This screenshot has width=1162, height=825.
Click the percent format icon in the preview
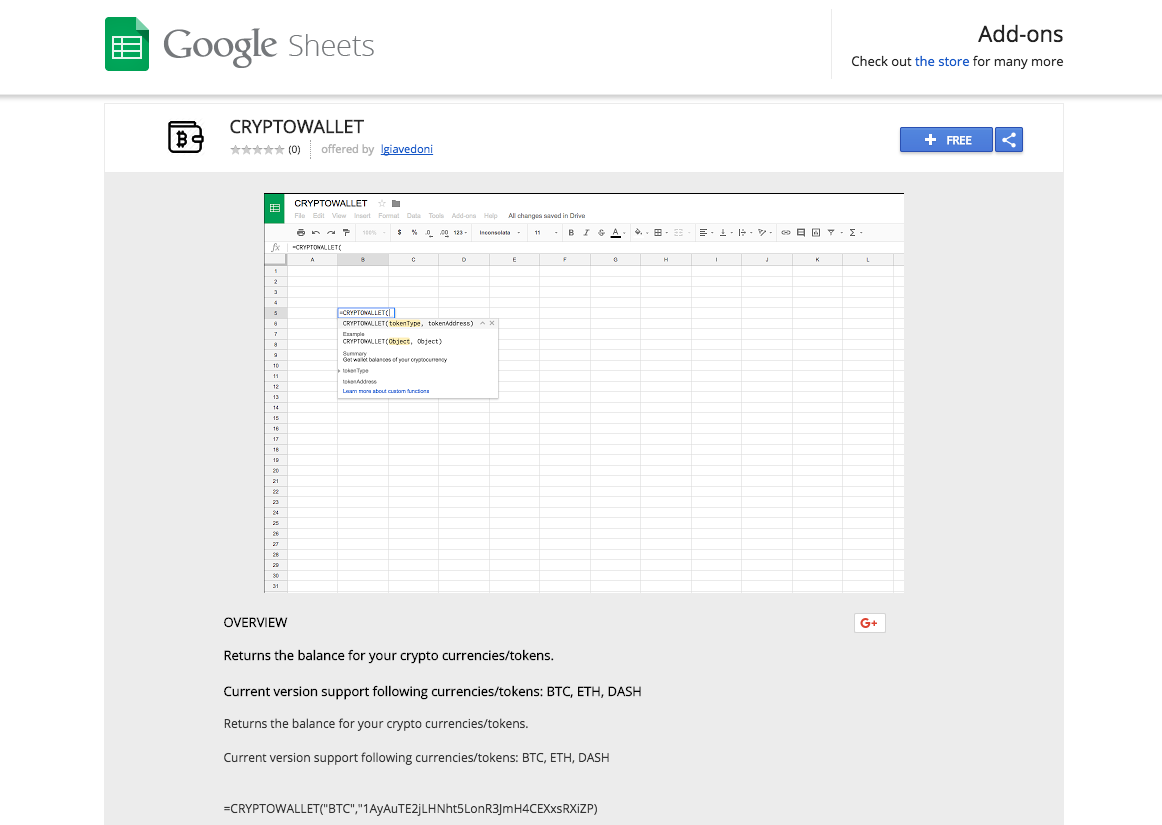(414, 233)
